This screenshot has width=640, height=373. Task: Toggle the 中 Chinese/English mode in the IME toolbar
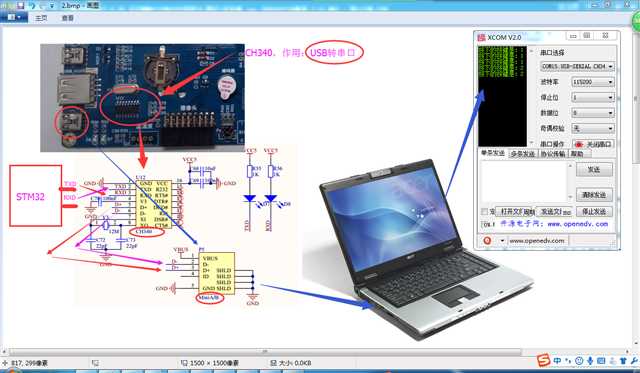(x=558, y=361)
